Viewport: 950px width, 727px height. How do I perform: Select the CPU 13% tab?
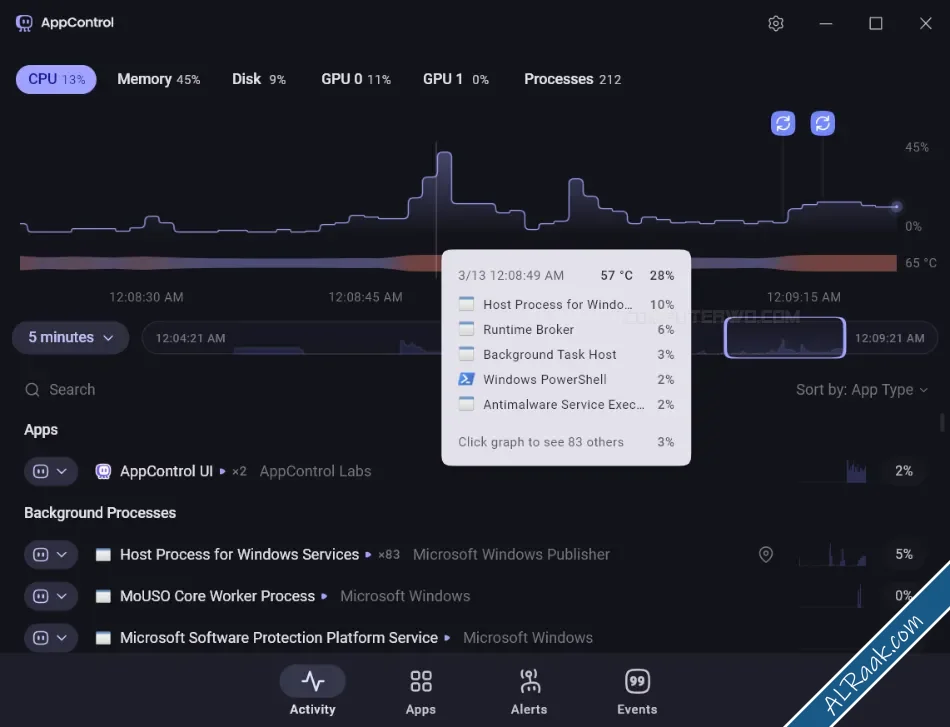coord(56,79)
